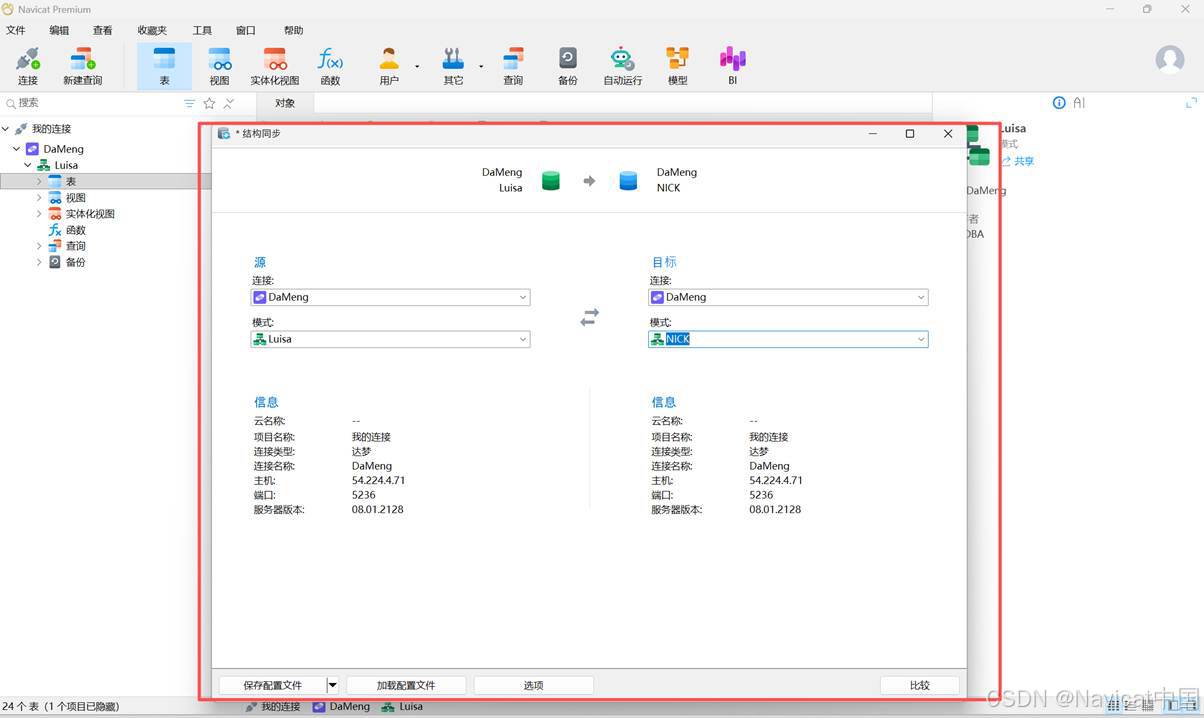This screenshot has height=718, width=1204.
Task: Click the collapse-all icon beside the star
Action: coord(229,103)
